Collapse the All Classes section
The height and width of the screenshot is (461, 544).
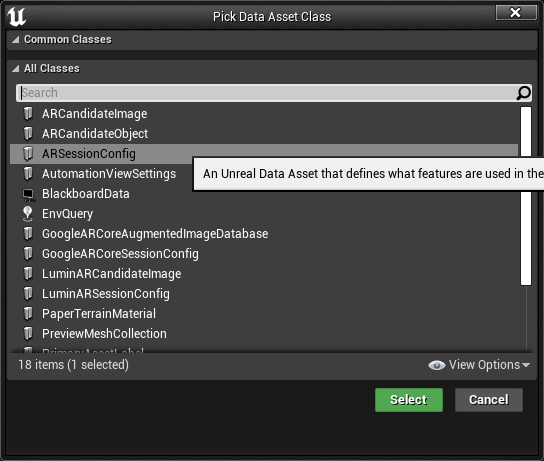16,69
